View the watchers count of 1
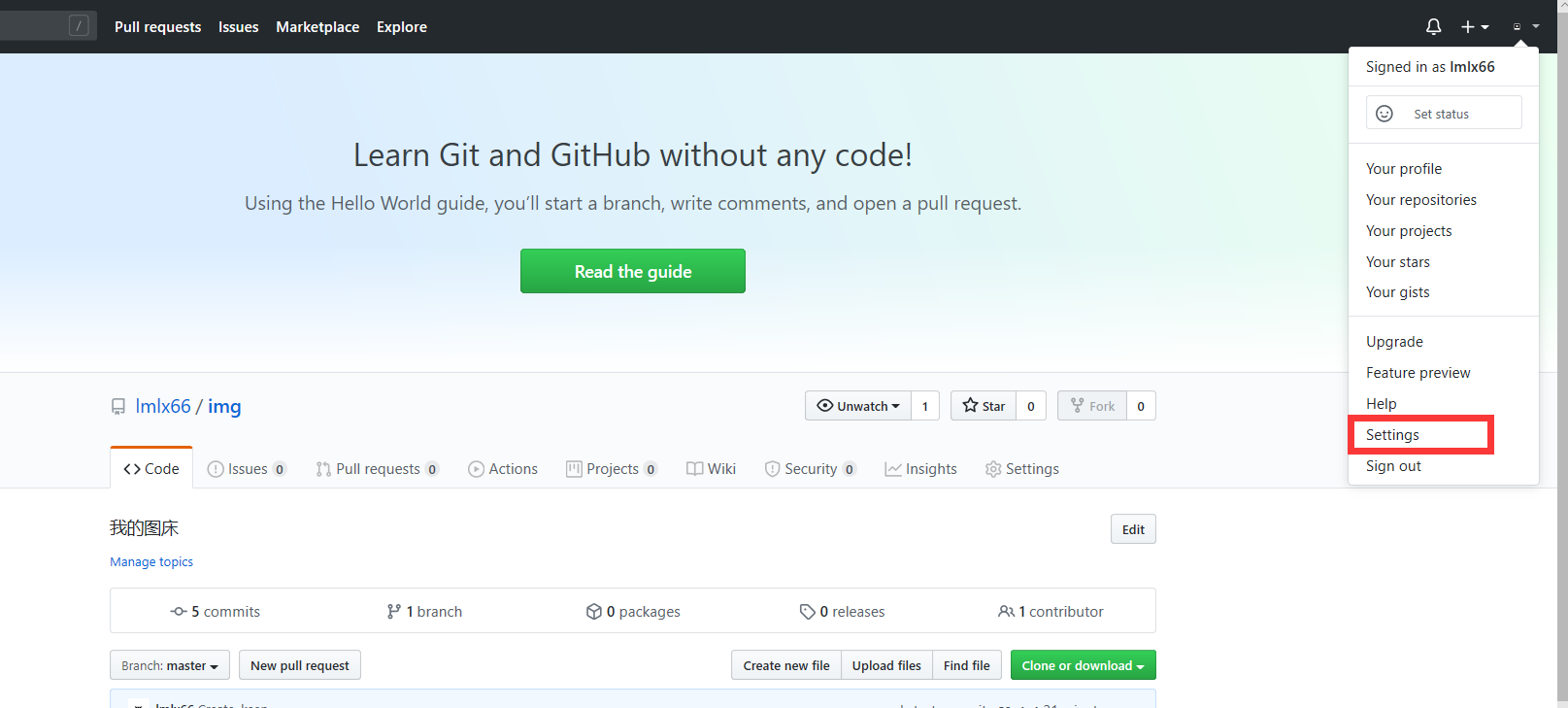 click(x=925, y=406)
